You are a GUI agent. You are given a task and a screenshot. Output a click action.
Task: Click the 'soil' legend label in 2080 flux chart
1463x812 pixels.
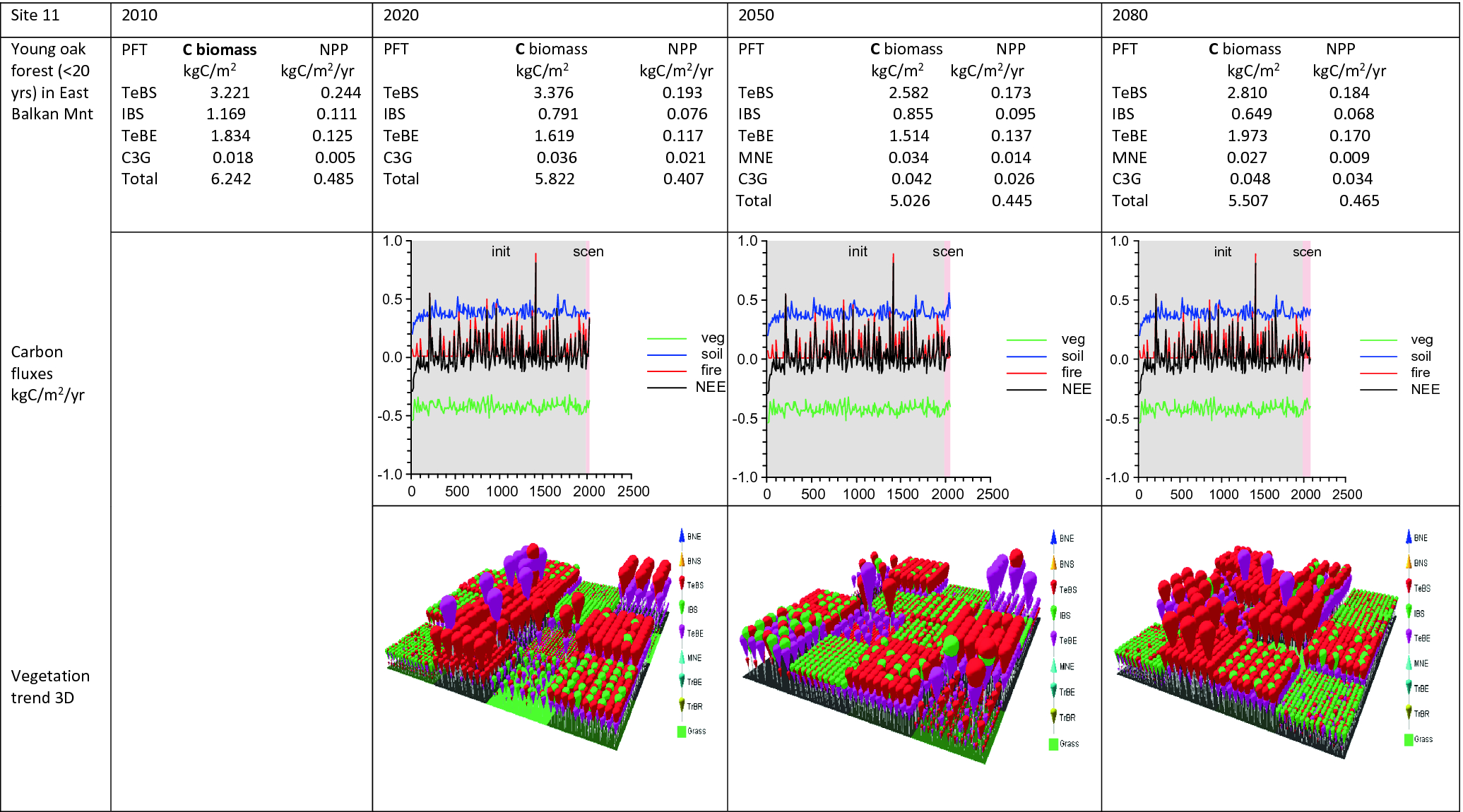[1421, 357]
